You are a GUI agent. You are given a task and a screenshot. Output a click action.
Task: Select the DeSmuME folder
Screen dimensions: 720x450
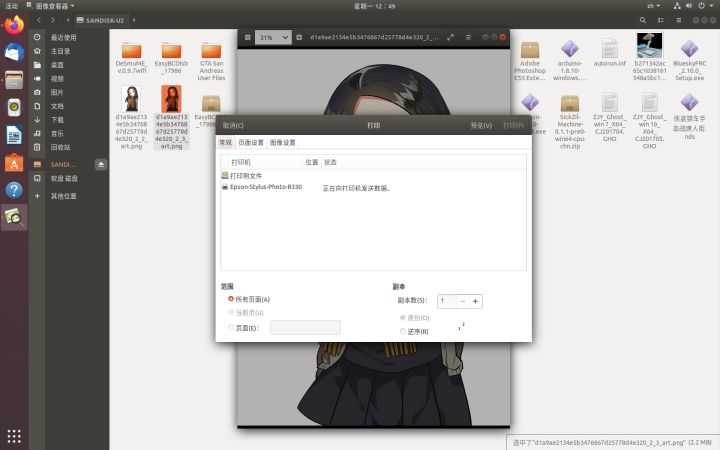[x=131, y=57]
